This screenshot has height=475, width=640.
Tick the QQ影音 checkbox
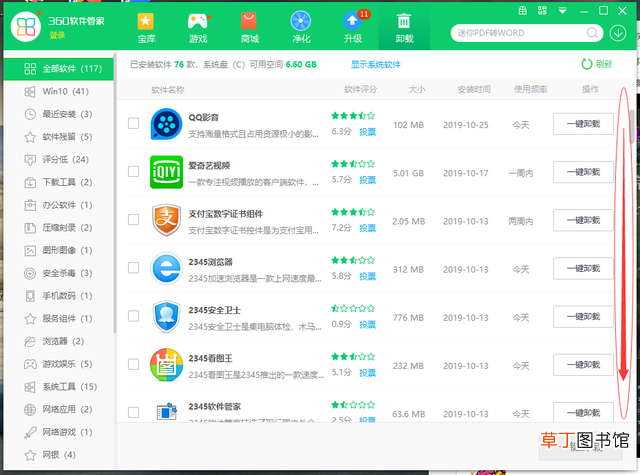133,123
